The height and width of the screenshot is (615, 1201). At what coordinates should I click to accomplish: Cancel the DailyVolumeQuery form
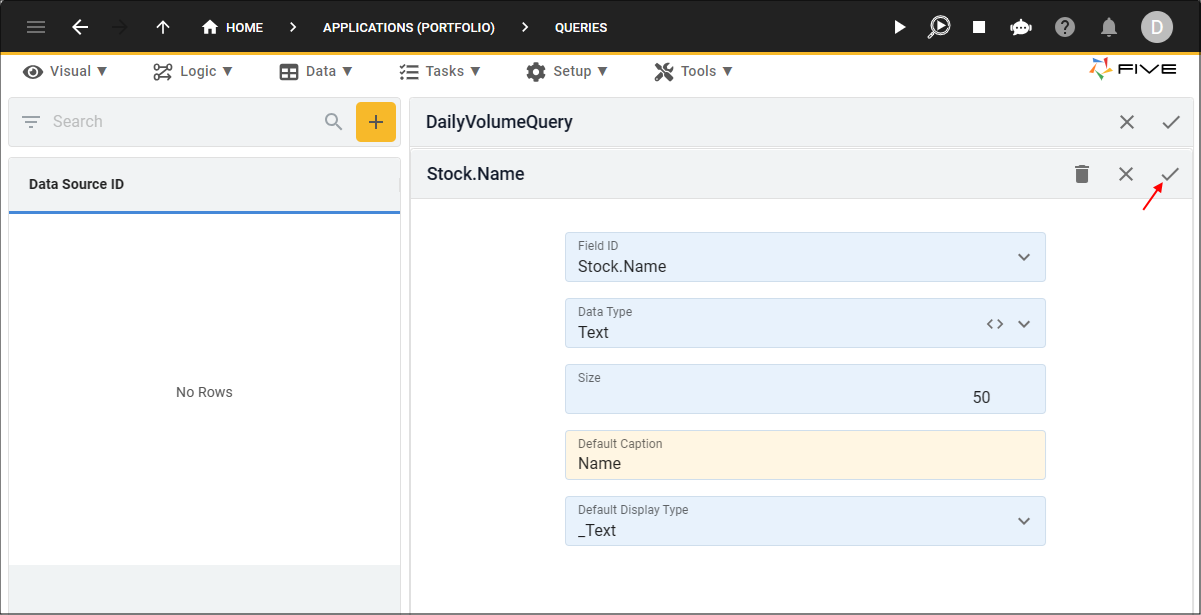1127,122
